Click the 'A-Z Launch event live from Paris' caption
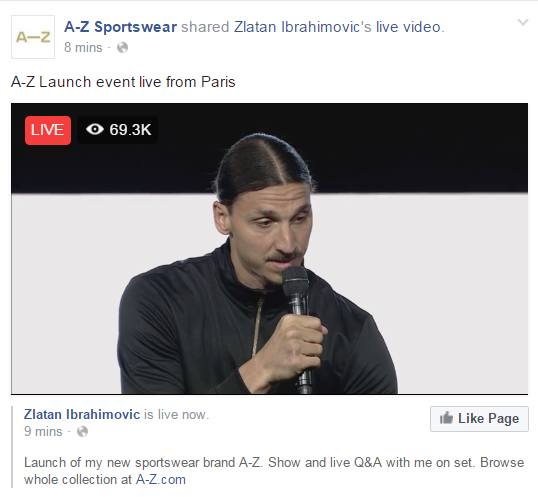 click(123, 82)
